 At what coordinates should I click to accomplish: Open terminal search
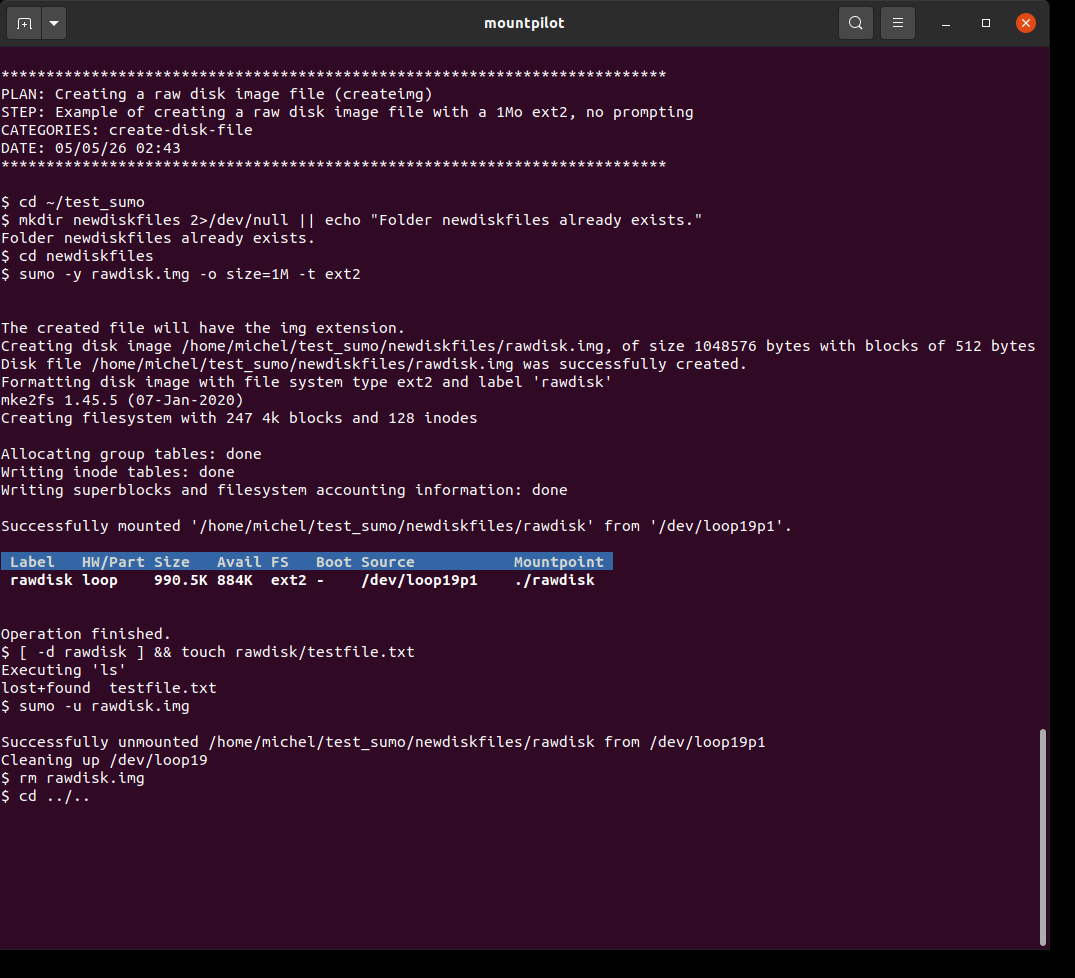856,23
